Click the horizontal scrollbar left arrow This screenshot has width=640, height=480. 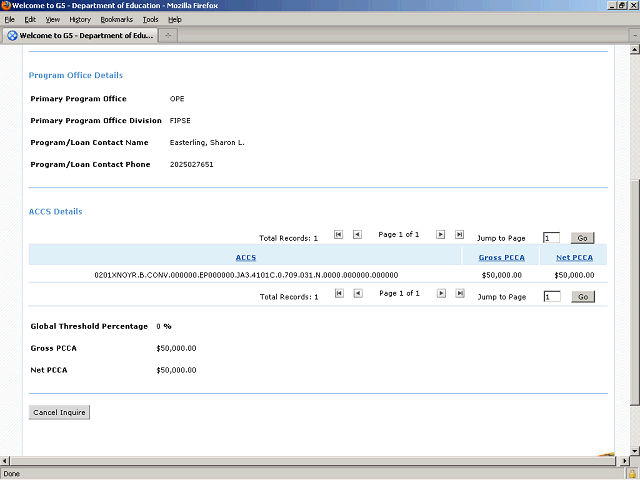(5, 461)
